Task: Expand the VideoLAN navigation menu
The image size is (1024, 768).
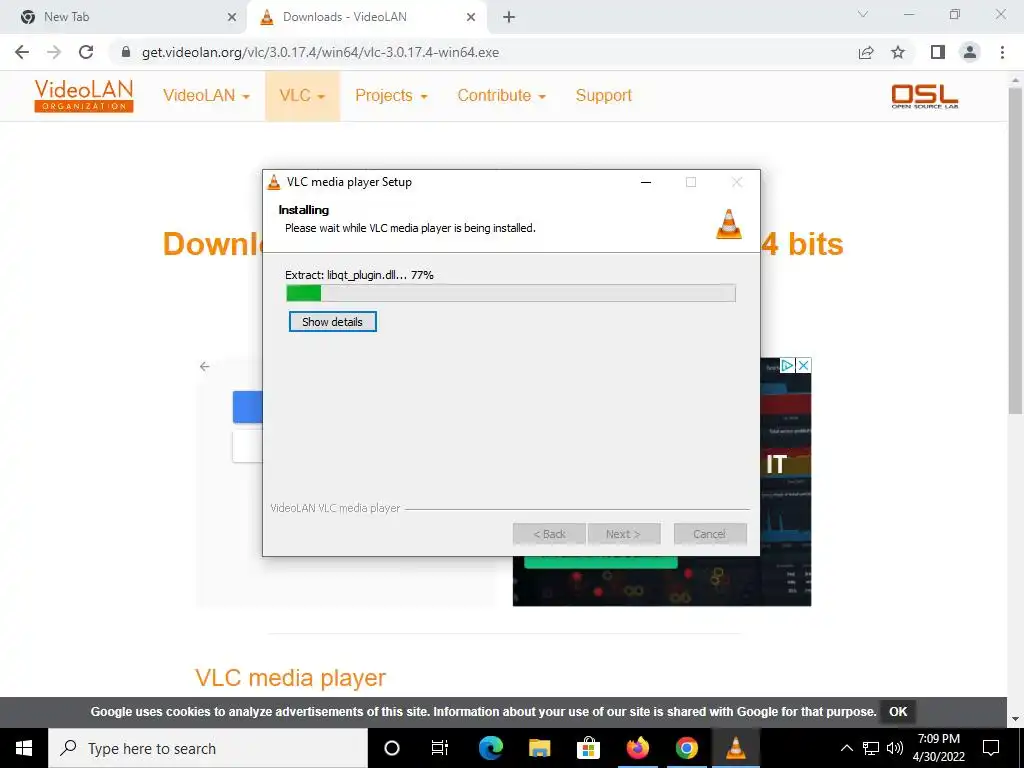Action: [206, 95]
